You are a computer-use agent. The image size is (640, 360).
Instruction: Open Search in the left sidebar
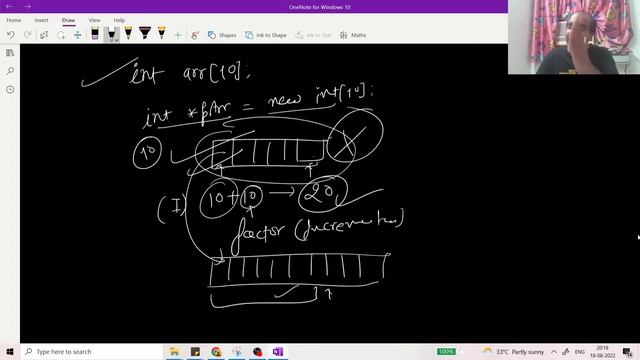coord(10,71)
